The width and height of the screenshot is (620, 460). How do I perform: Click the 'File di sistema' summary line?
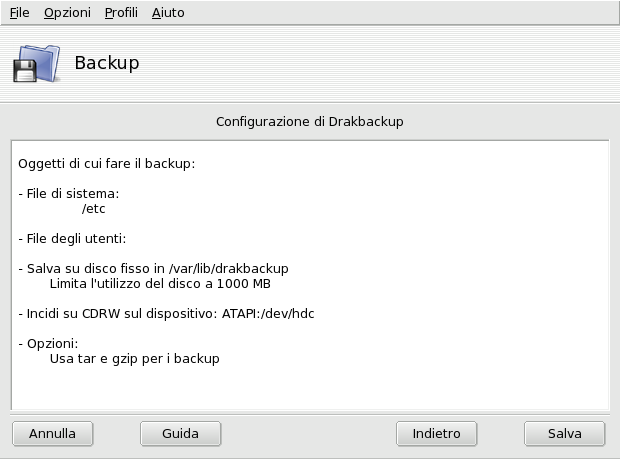(69, 194)
